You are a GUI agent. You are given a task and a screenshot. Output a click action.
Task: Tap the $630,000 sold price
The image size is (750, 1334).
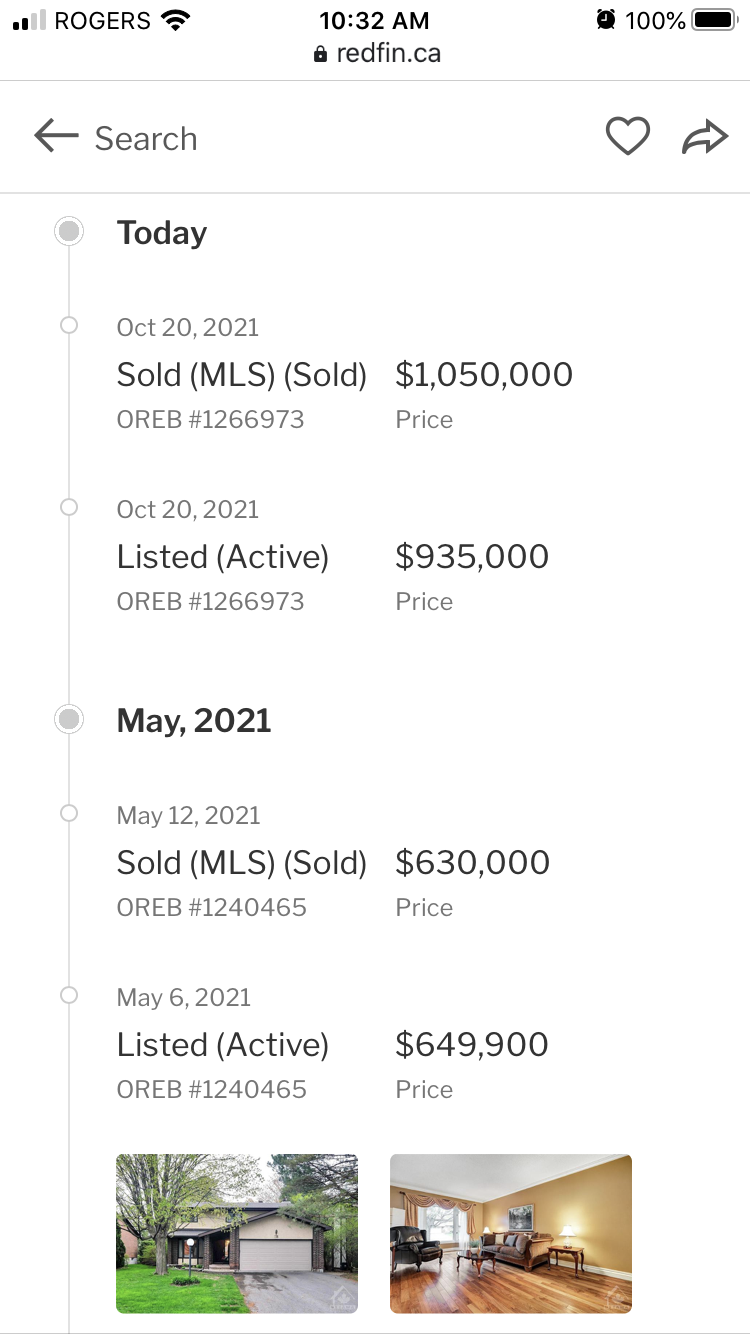click(x=472, y=863)
